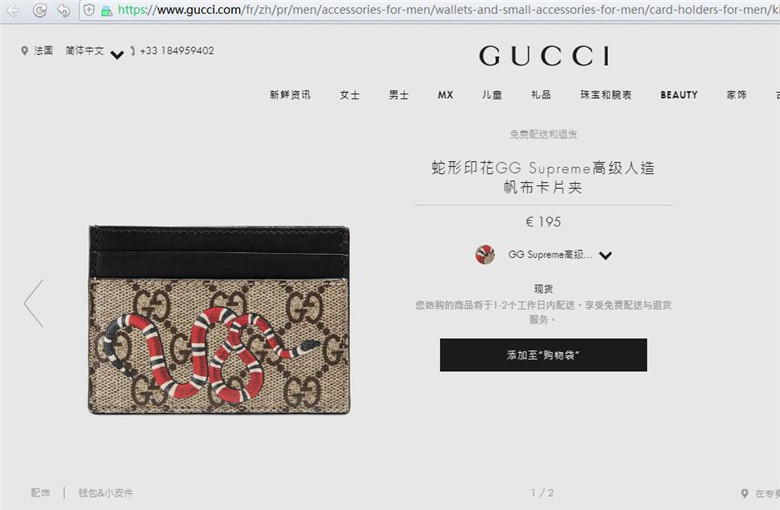The width and height of the screenshot is (780, 510).
Task: Click the shield security icon in address bar
Action: coord(89,10)
